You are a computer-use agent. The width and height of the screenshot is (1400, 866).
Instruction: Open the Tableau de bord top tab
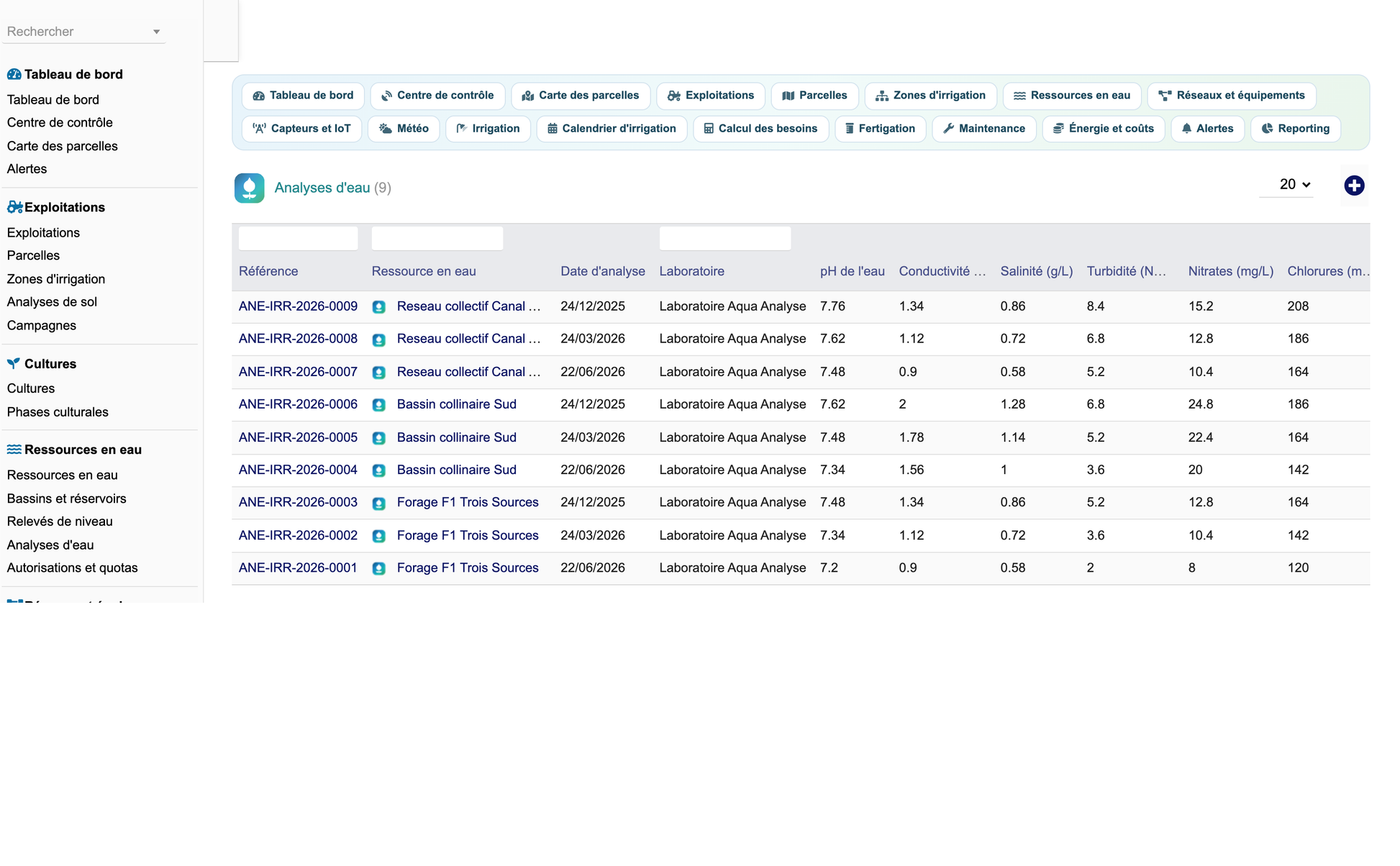(303, 96)
